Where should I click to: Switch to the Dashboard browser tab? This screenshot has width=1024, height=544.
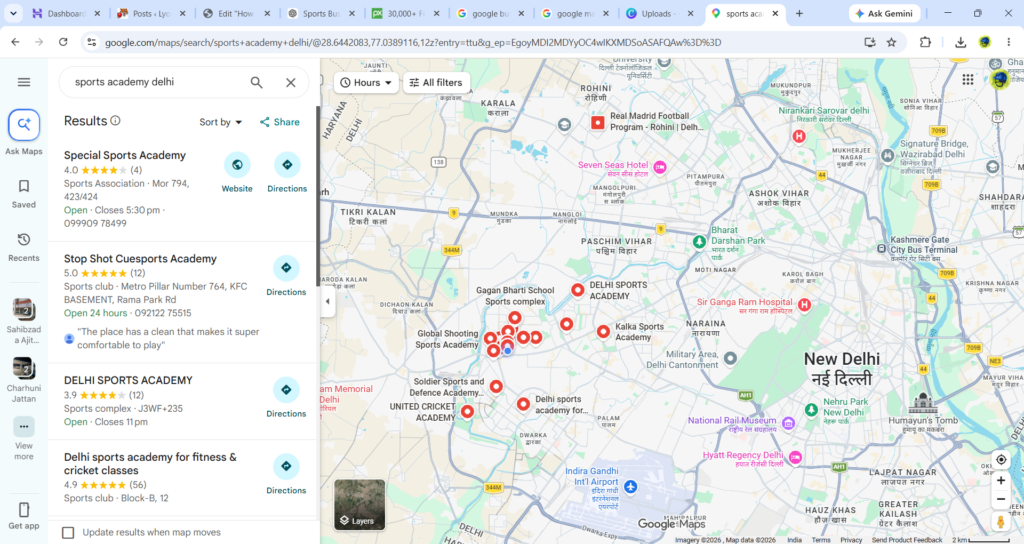(66, 13)
